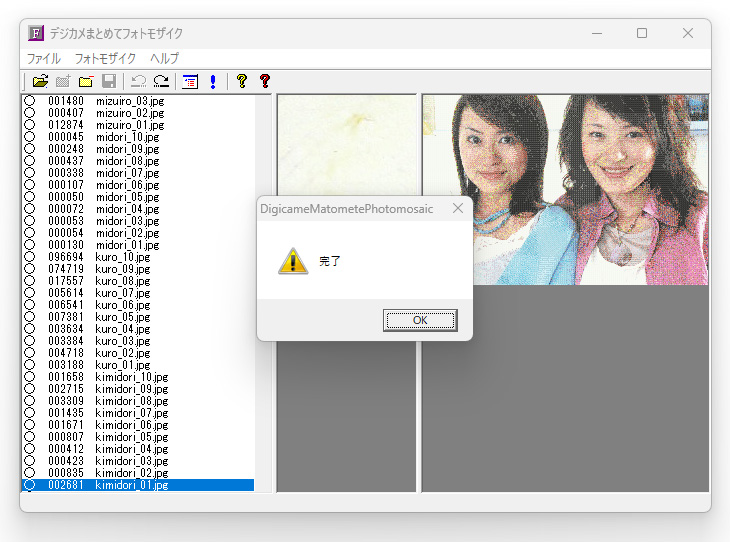The height and width of the screenshot is (542, 730).
Task: Select the midori_07.jpg row
Action: click(x=138, y=173)
